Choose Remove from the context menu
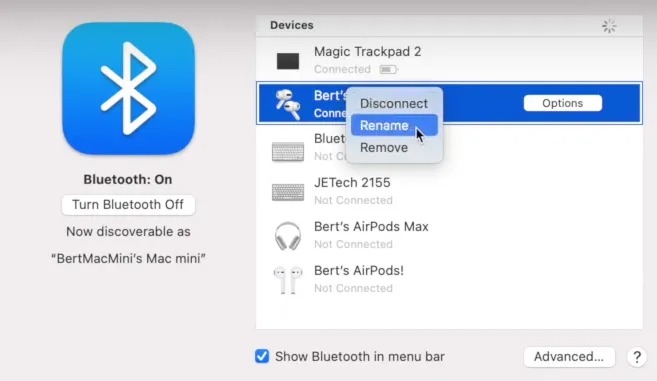The width and height of the screenshot is (657, 381). point(394,148)
